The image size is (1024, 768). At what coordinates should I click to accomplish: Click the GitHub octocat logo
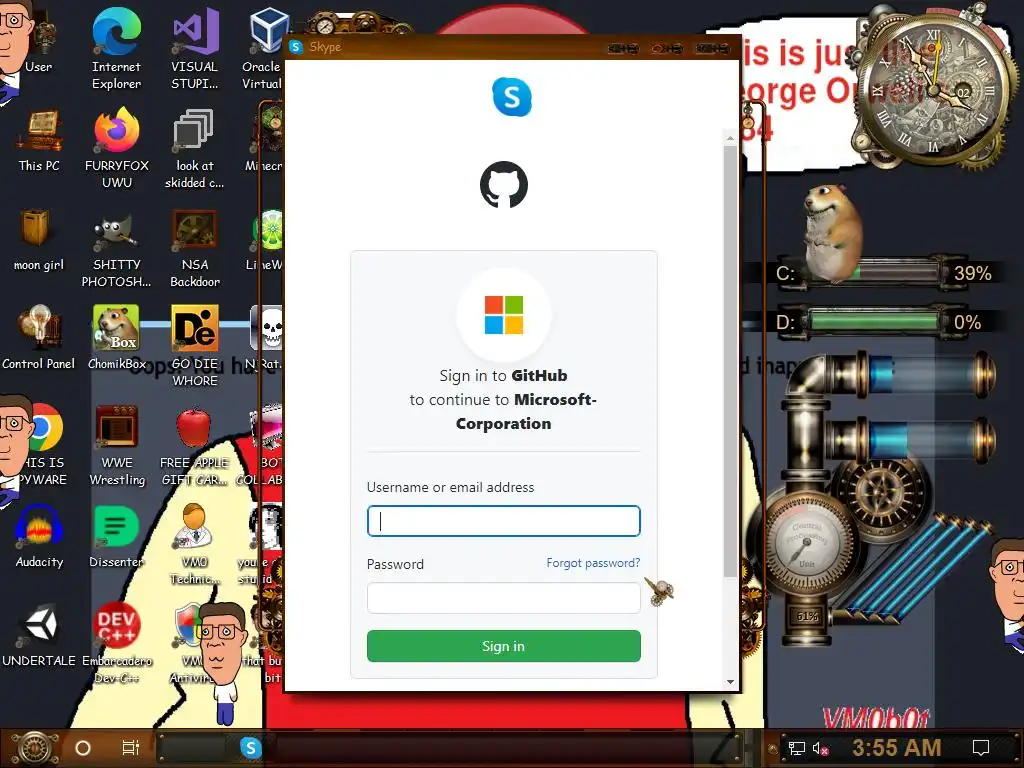[x=504, y=185]
